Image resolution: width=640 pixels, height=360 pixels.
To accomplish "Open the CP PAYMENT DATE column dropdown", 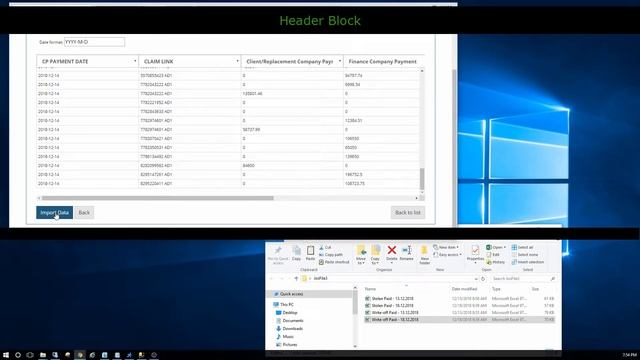I will coord(135,61).
